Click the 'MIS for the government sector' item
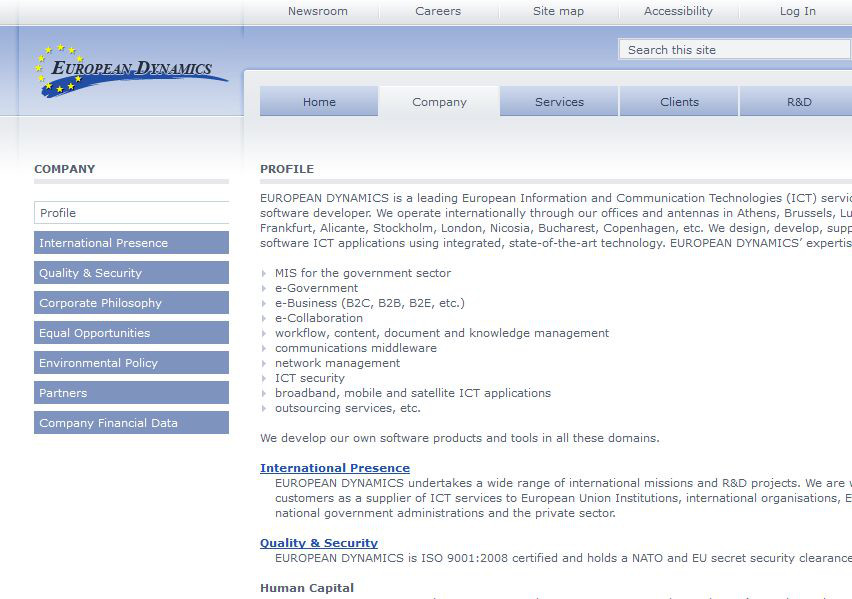 [363, 273]
